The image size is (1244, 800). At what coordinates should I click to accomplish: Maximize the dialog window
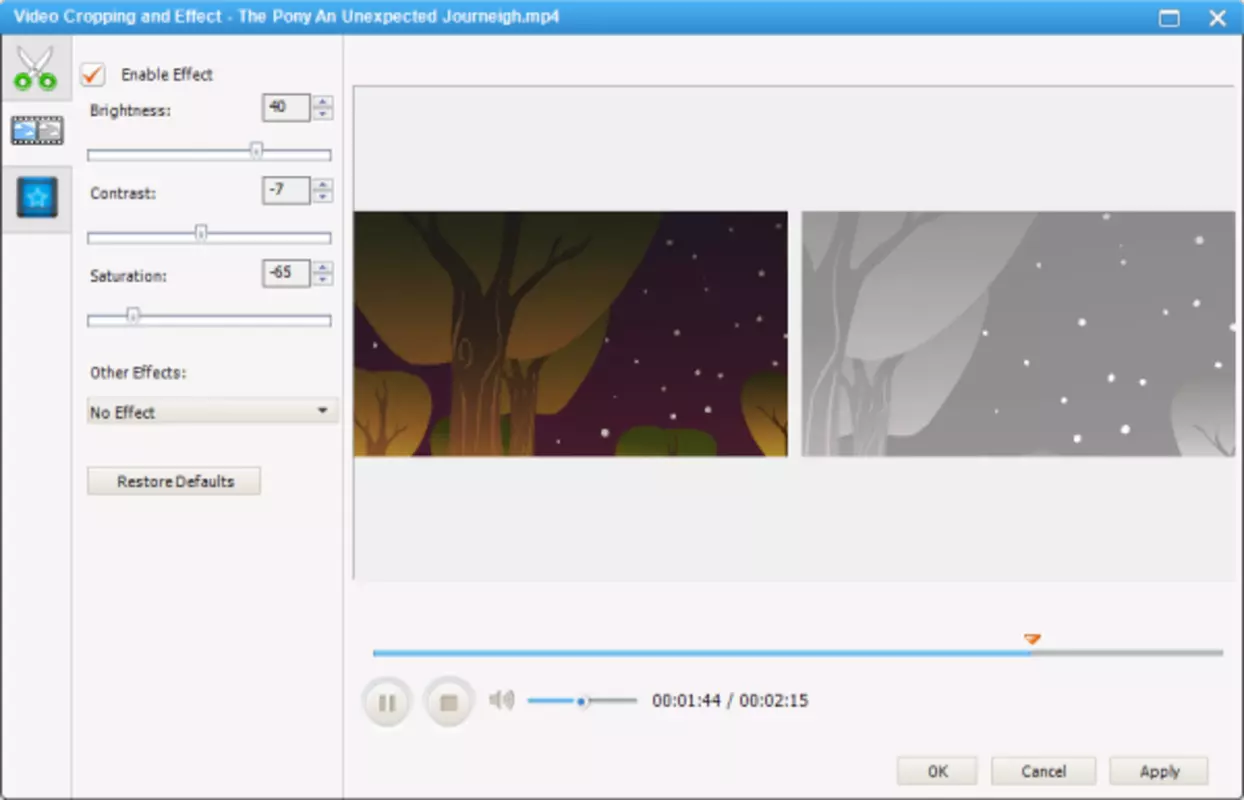(1168, 17)
